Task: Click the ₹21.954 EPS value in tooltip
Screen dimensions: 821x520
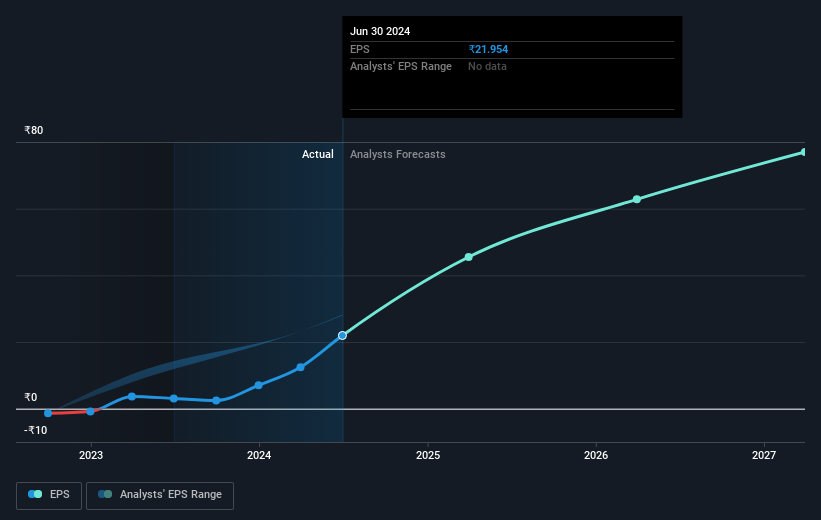Action: click(x=488, y=49)
